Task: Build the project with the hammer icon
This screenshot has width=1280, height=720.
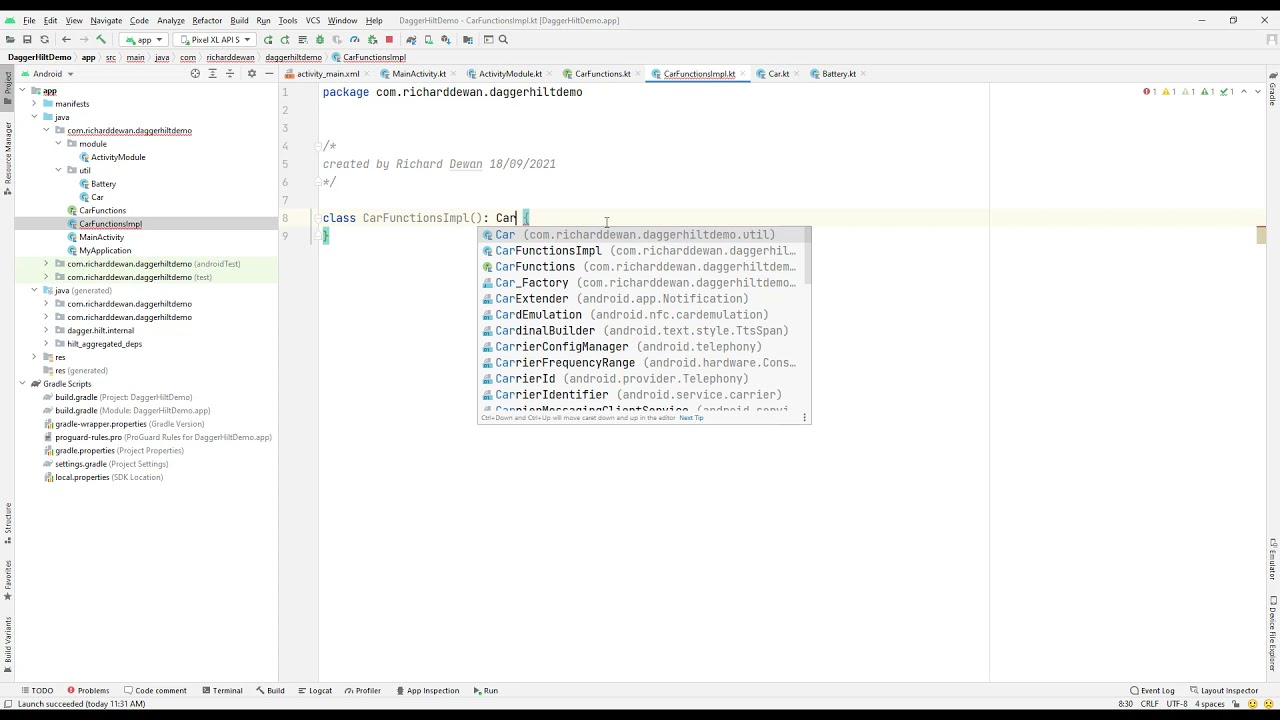Action: (x=101, y=40)
